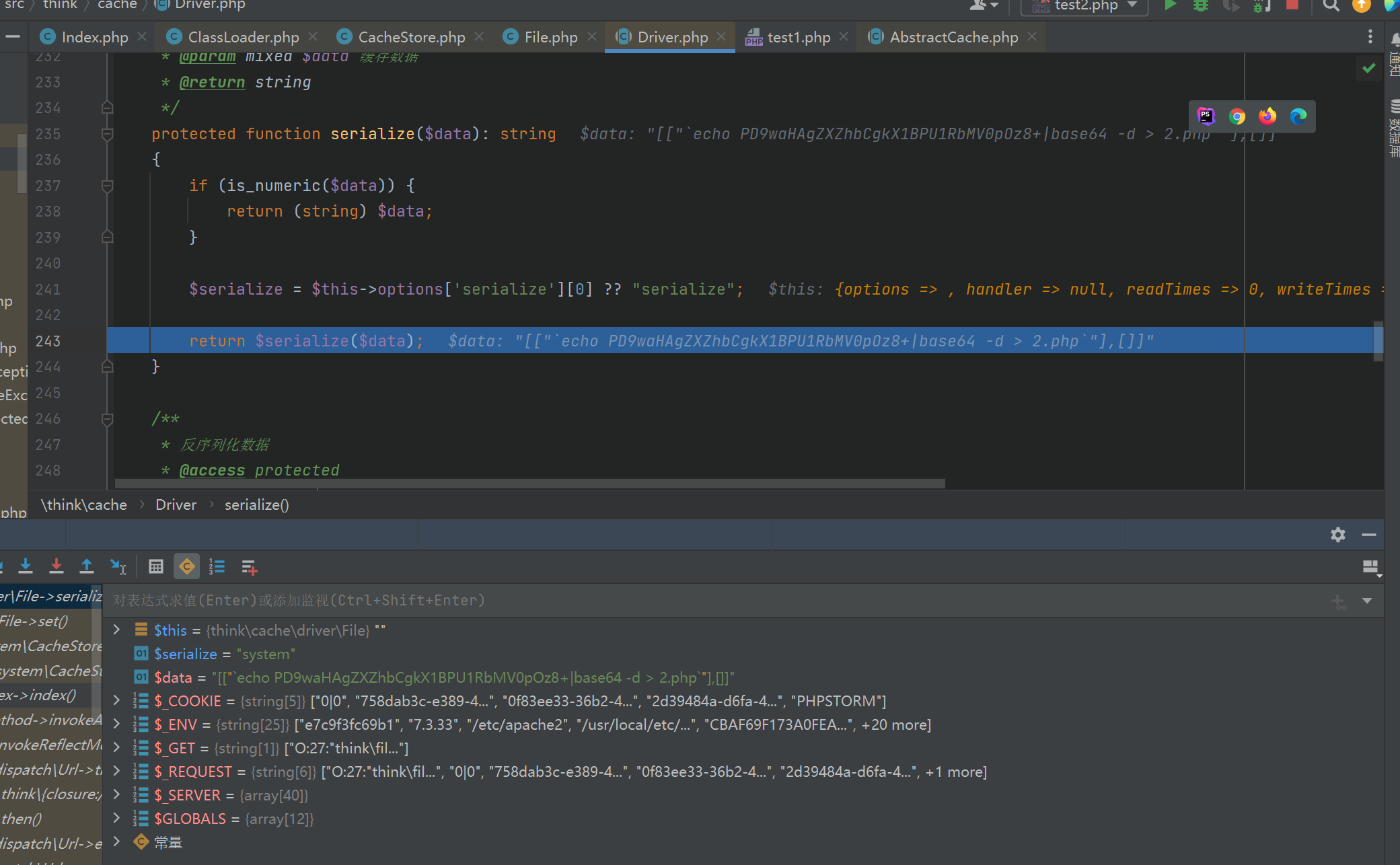Open preview in built-in PhpStorm browser
This screenshot has height=865, width=1400.
coord(1206,116)
